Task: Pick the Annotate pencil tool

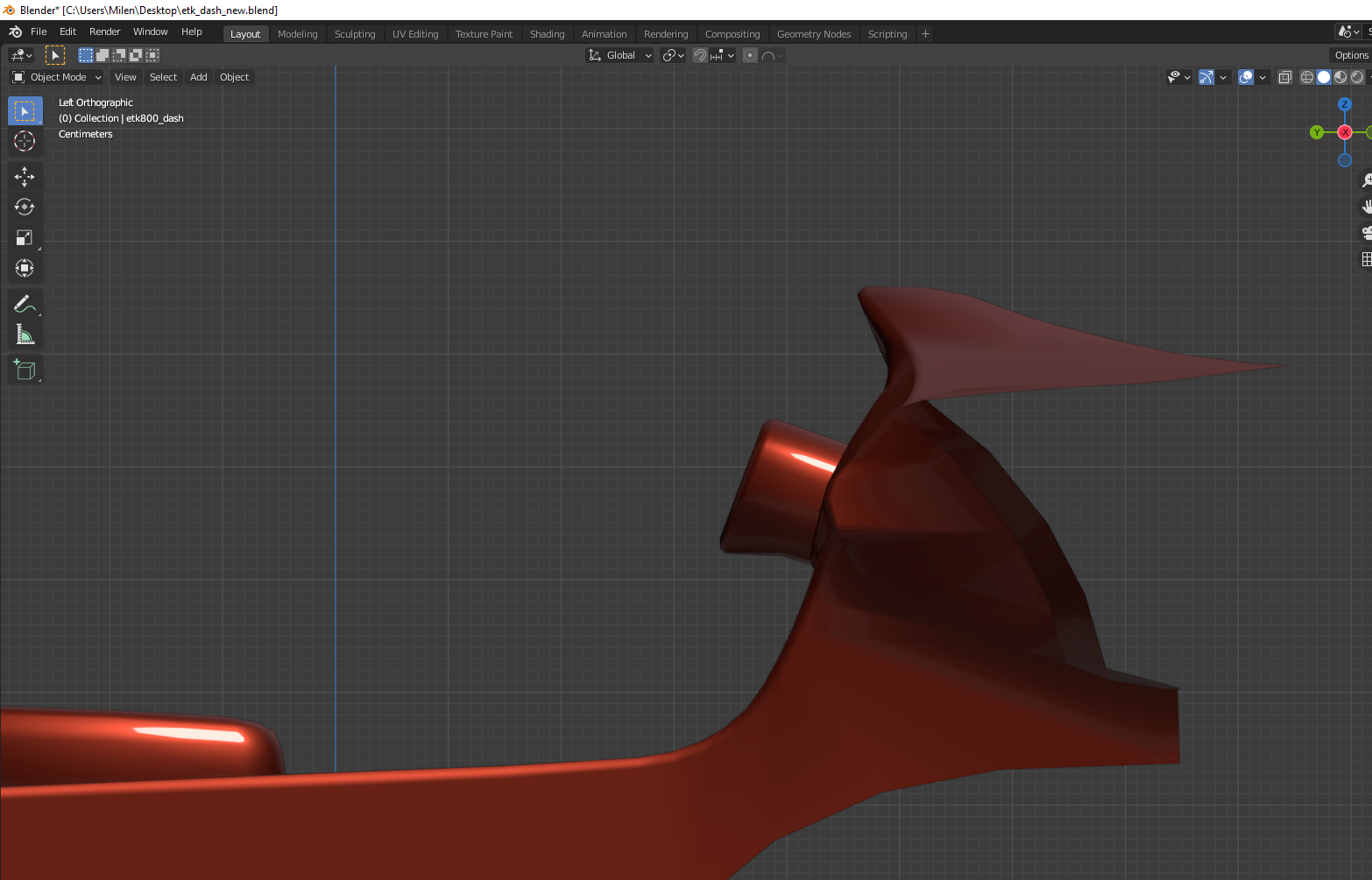Action: coord(25,304)
